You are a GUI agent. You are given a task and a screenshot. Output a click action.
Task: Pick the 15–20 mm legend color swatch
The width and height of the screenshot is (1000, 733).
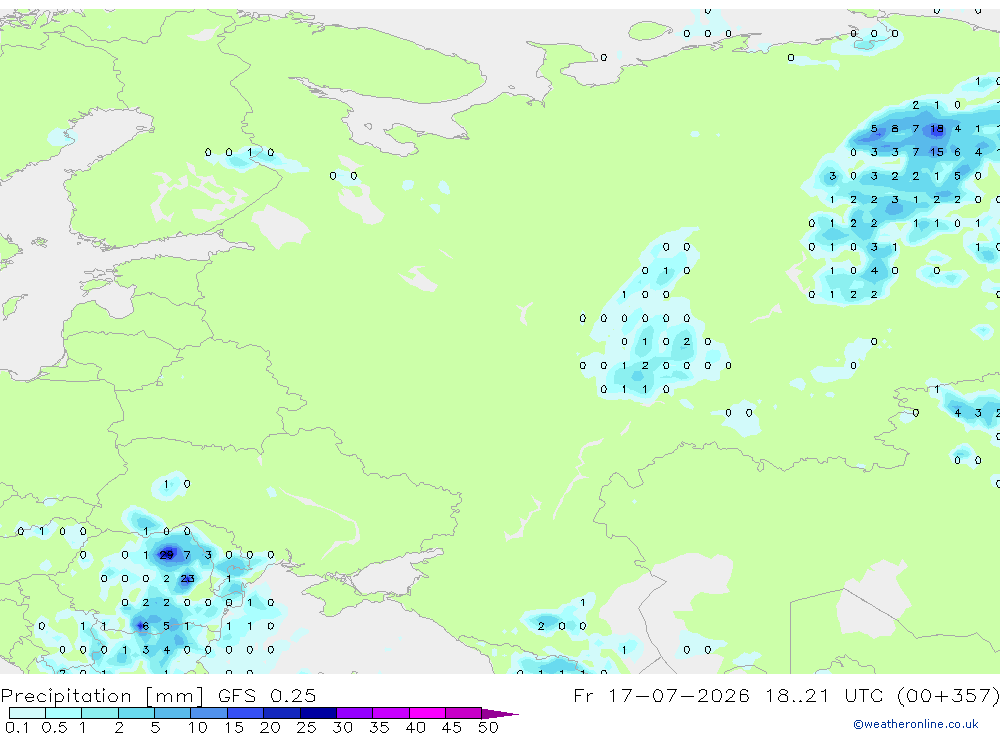tap(246, 713)
